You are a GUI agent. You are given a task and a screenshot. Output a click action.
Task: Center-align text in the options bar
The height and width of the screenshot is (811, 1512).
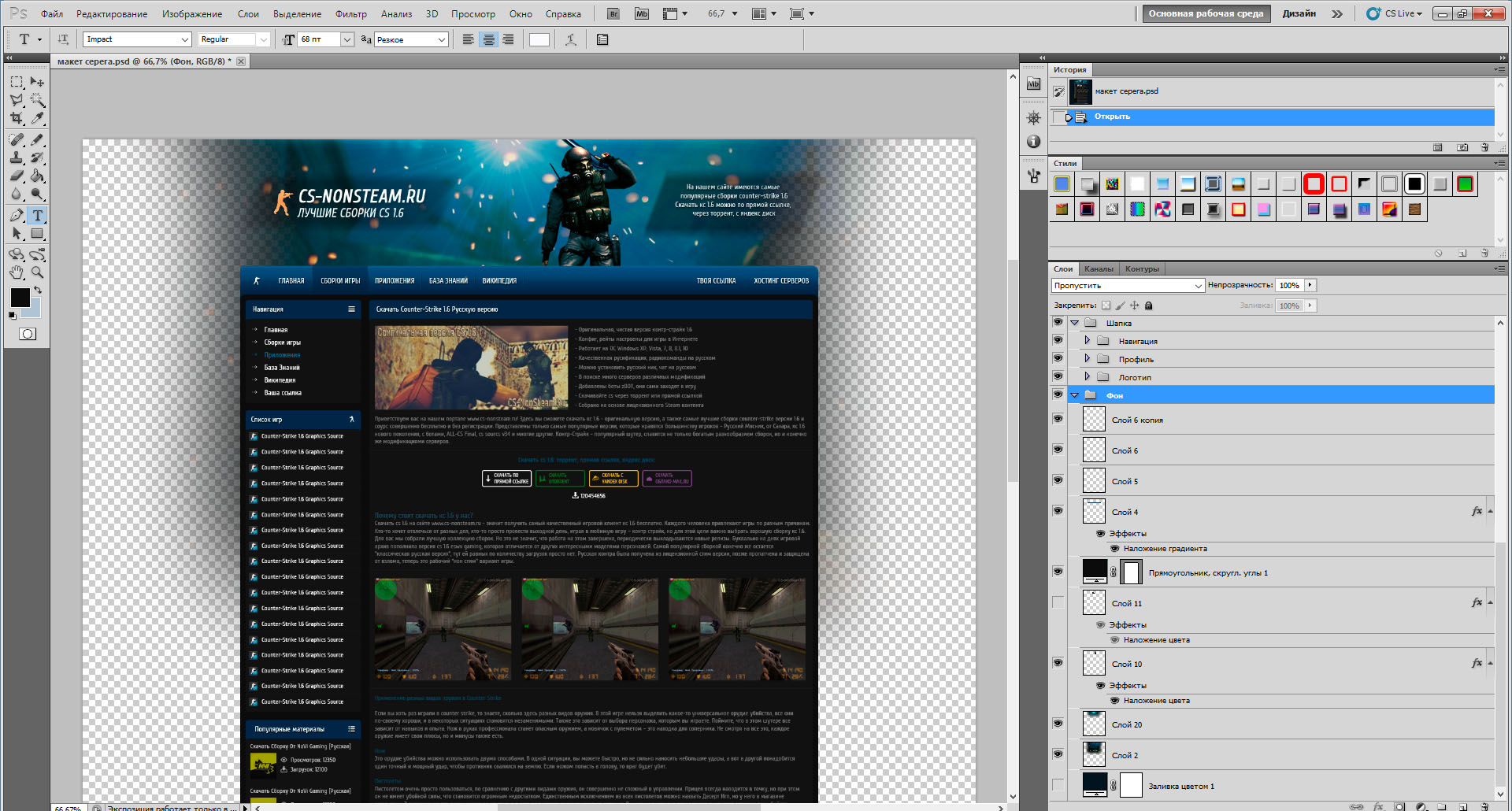489,39
